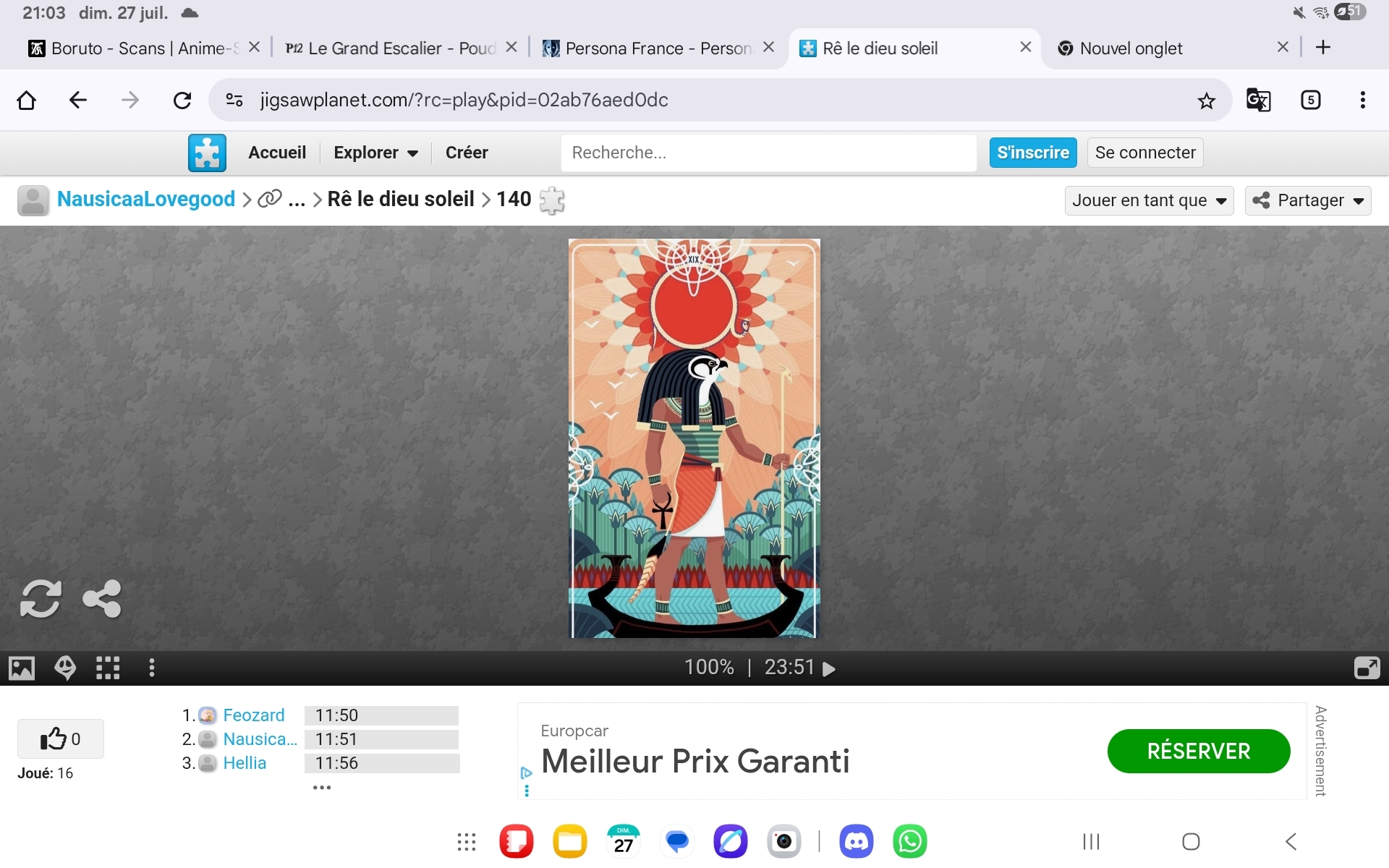1389x868 pixels.
Task: Bookmark page with the star icon
Action: coord(1206,101)
